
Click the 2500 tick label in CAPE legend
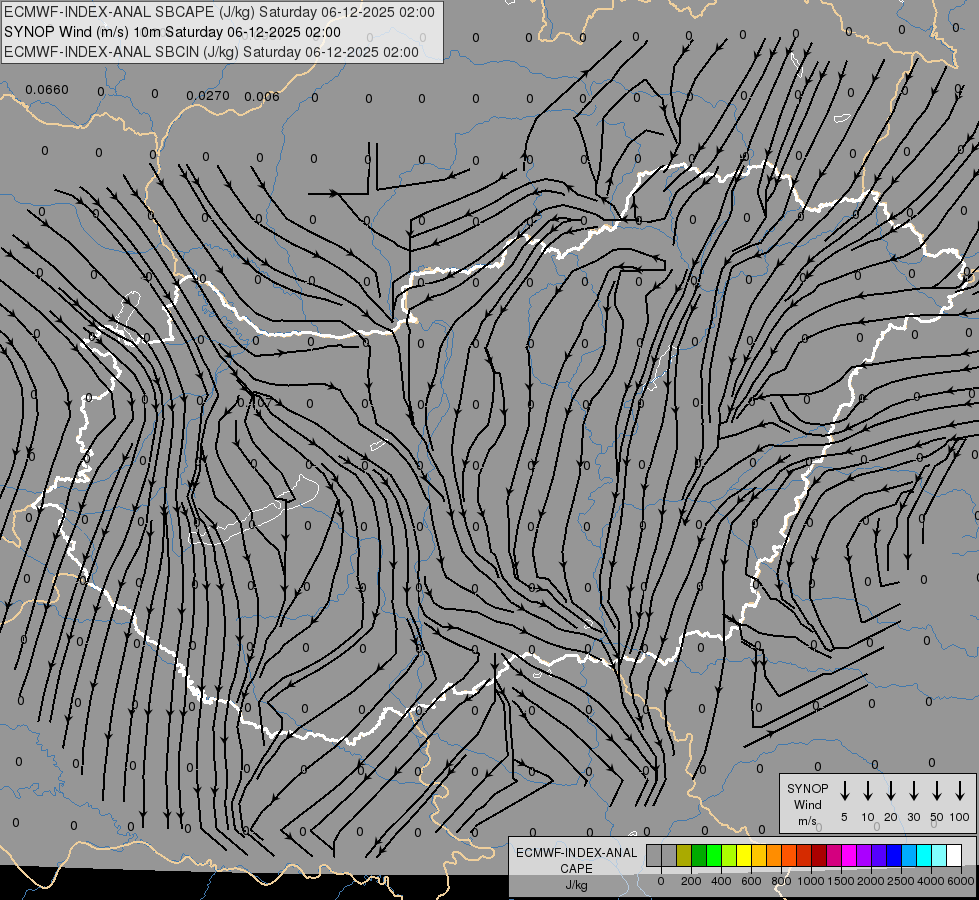tap(901, 881)
